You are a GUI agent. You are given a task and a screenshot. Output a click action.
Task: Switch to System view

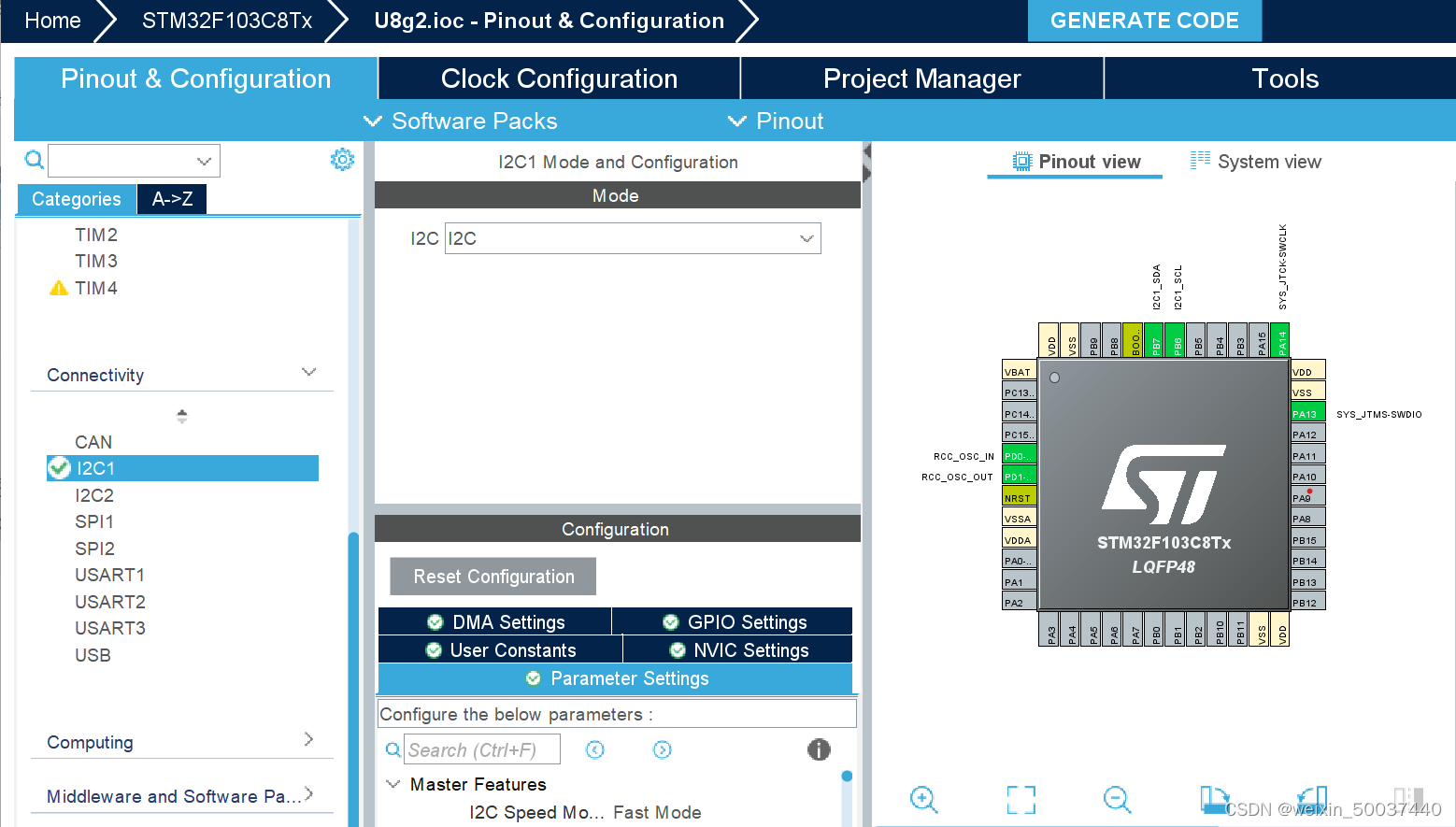click(x=1256, y=162)
